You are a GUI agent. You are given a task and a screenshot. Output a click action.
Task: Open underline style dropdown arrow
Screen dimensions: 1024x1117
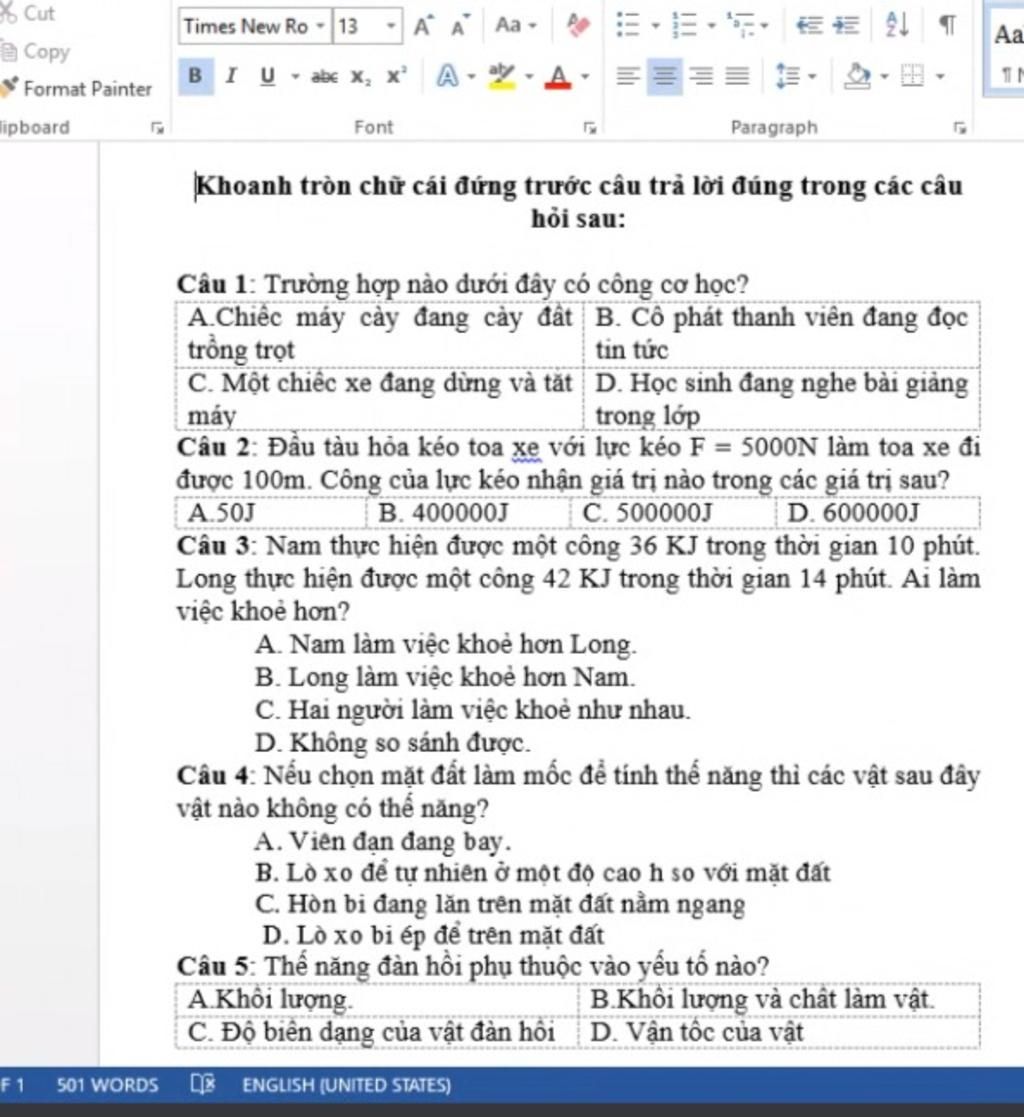tap(294, 76)
